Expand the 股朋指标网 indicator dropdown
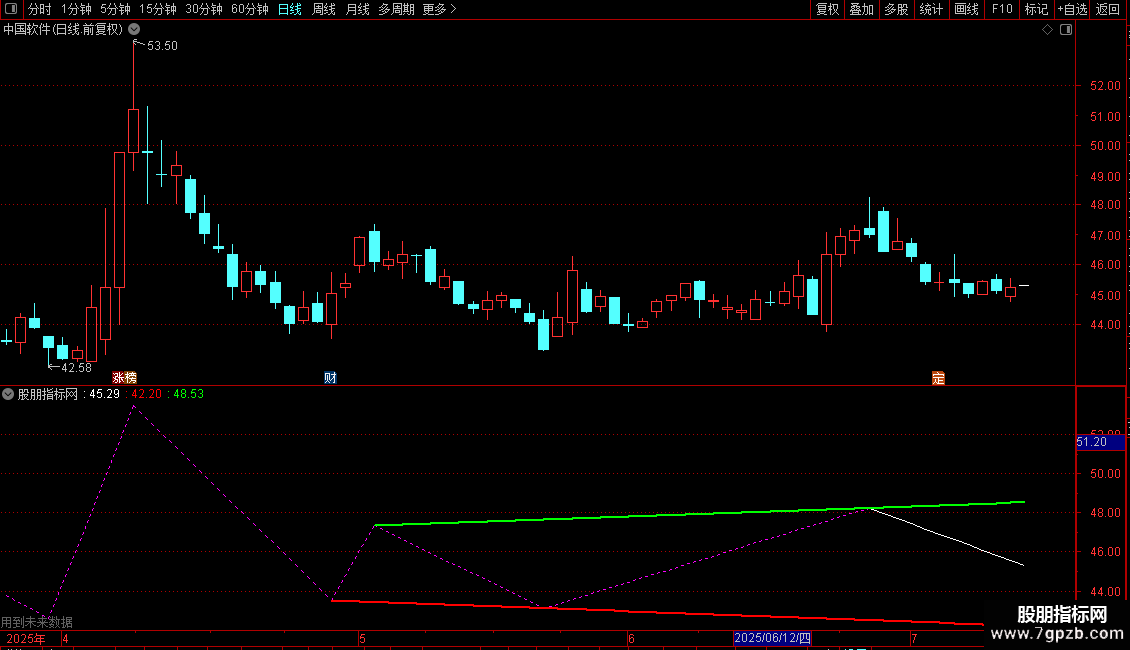Image resolution: width=1130 pixels, height=650 pixels. tap(8, 394)
